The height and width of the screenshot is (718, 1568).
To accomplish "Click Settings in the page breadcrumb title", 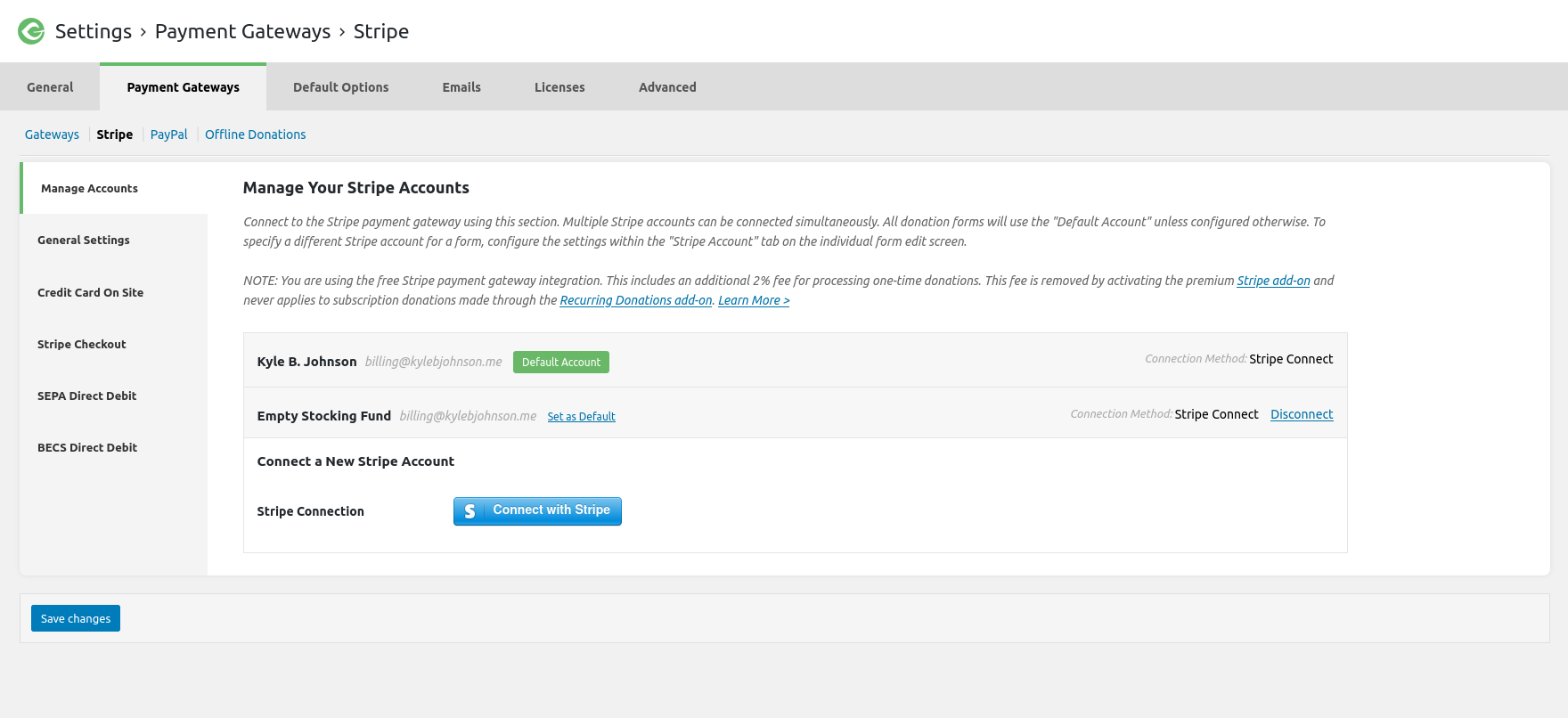I will click(94, 31).
